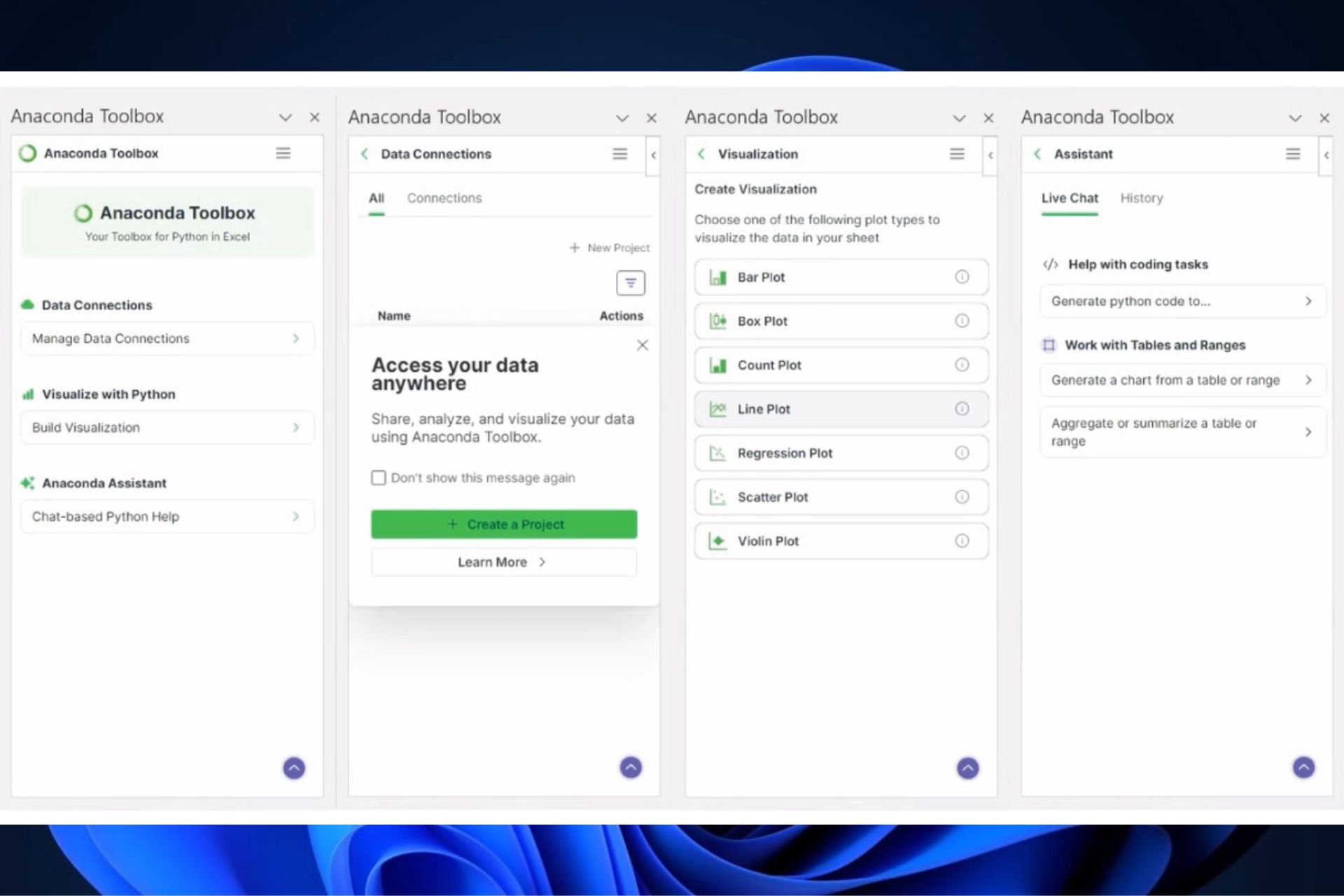Select the History tab
Screen dimensions: 1344x896
click(x=1141, y=198)
